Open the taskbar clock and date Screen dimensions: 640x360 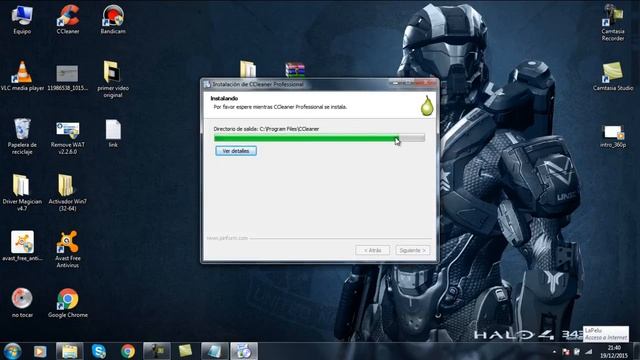click(614, 351)
